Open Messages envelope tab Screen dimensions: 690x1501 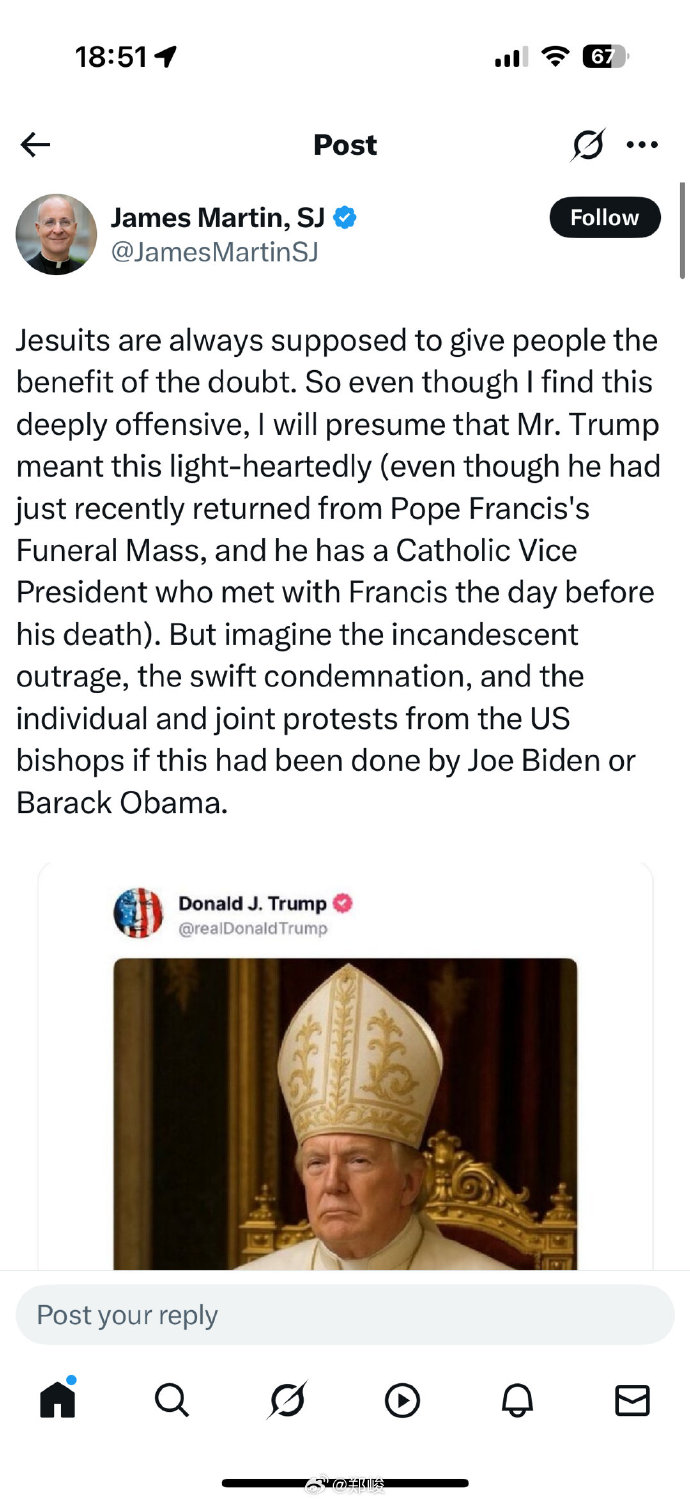tap(632, 1400)
